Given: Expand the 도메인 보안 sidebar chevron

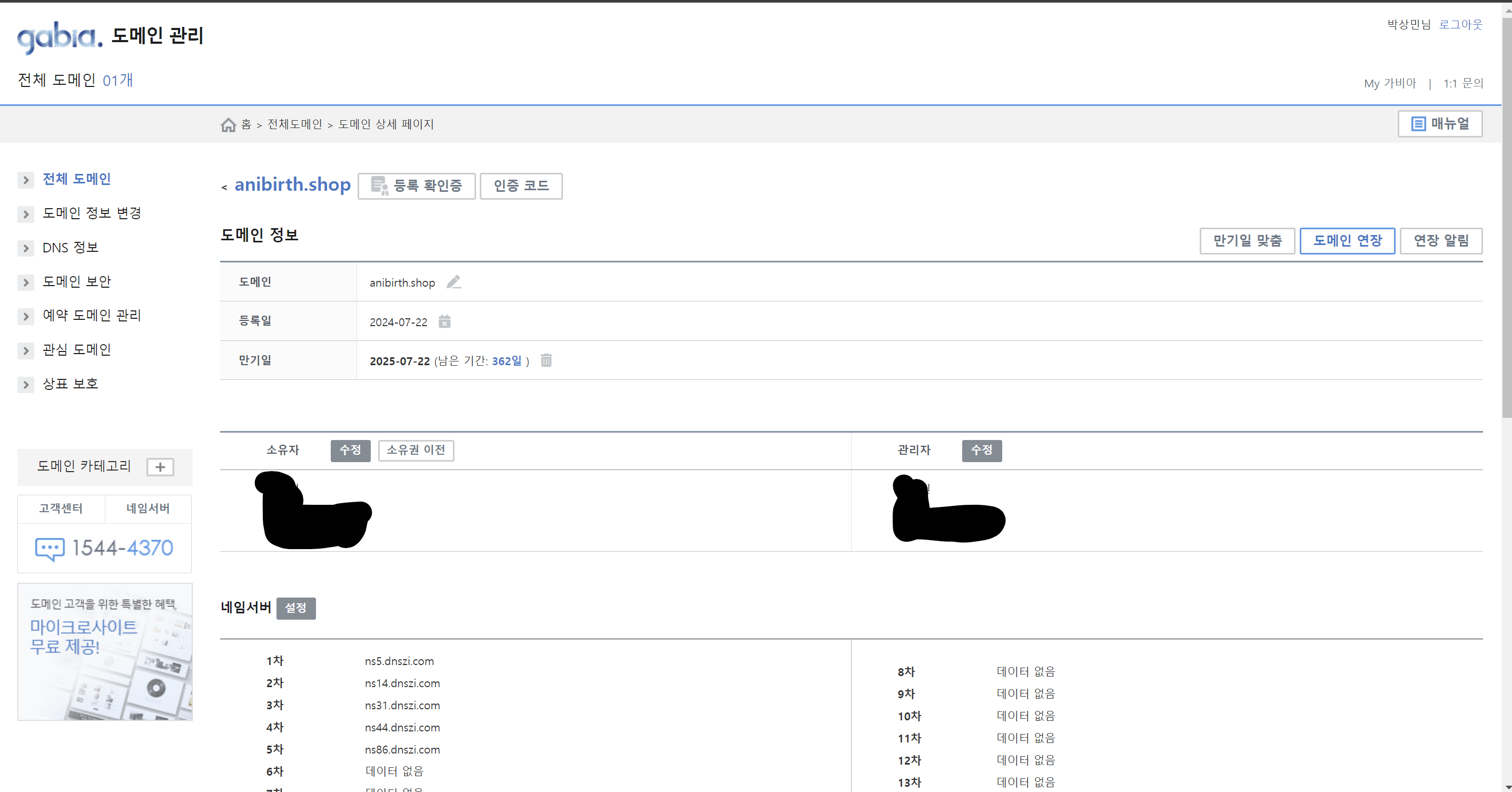Looking at the screenshot, I should pos(26,282).
